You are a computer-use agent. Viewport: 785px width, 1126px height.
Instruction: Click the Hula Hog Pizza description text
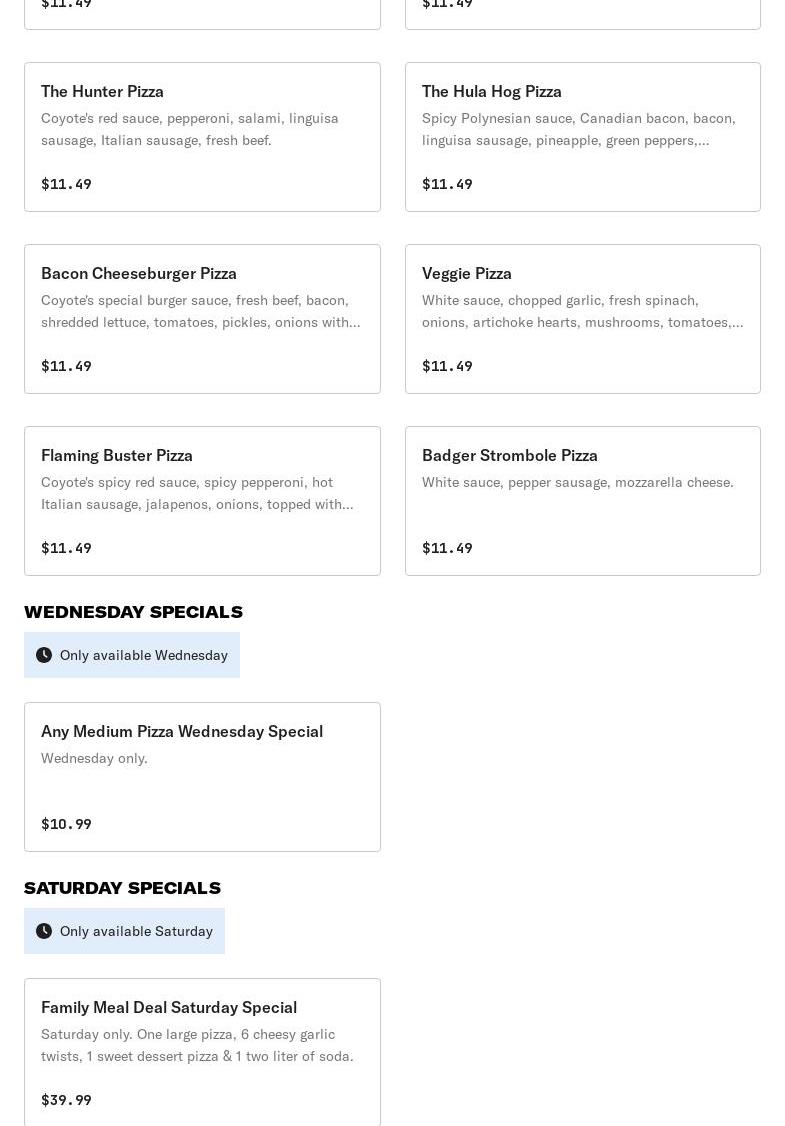tap(578, 129)
